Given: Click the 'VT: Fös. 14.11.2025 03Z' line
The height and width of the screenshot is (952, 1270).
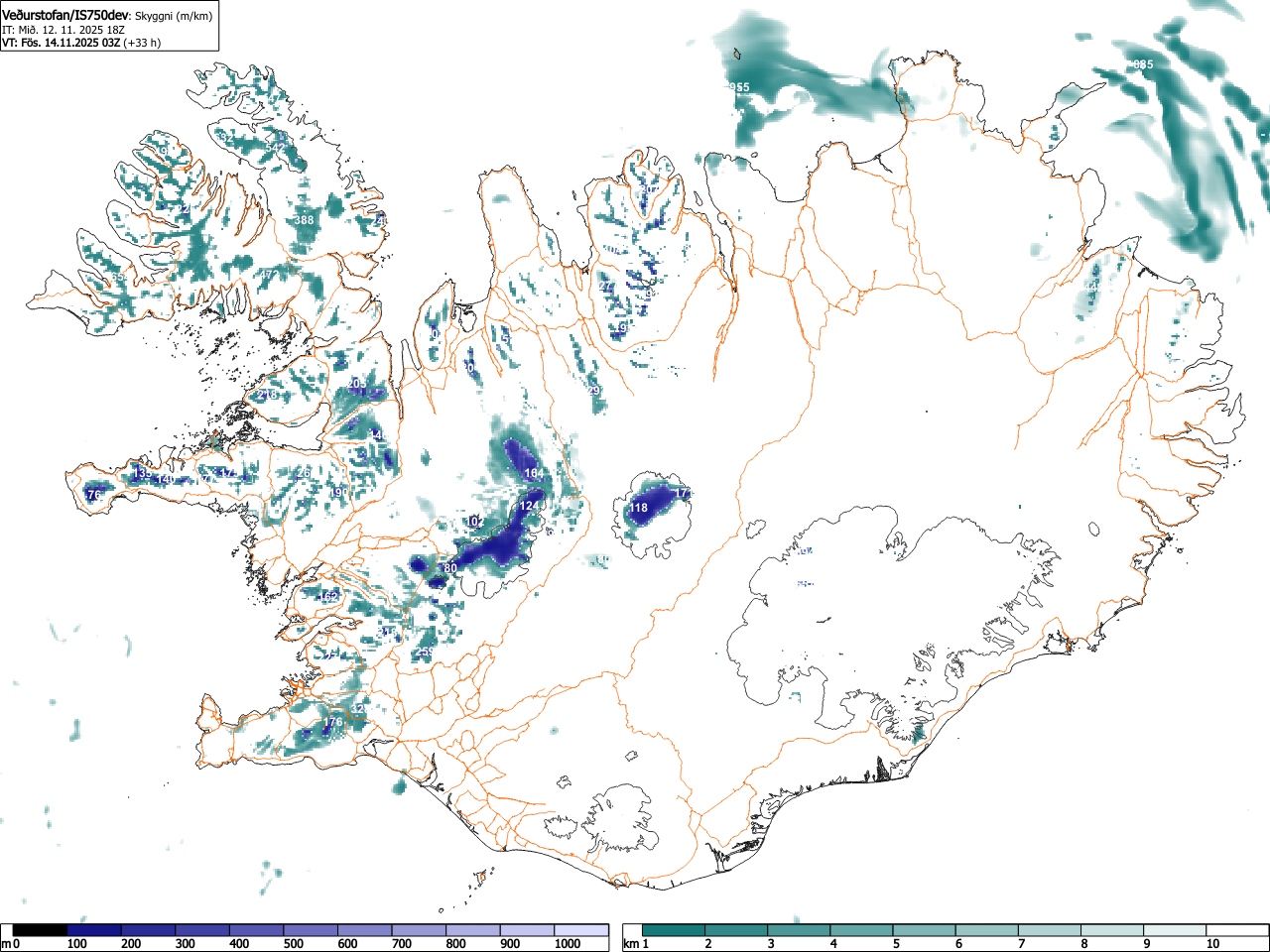Looking at the screenshot, I should pos(62,43).
